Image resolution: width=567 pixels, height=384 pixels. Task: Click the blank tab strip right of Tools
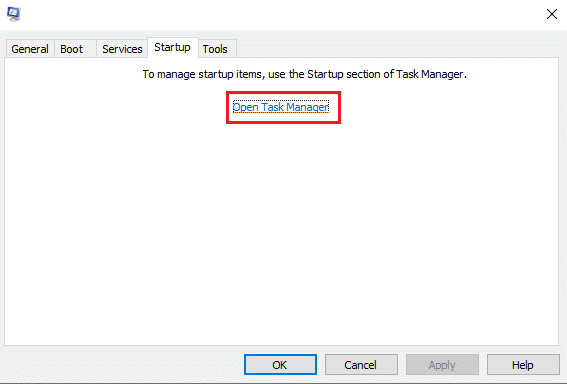[398, 45]
